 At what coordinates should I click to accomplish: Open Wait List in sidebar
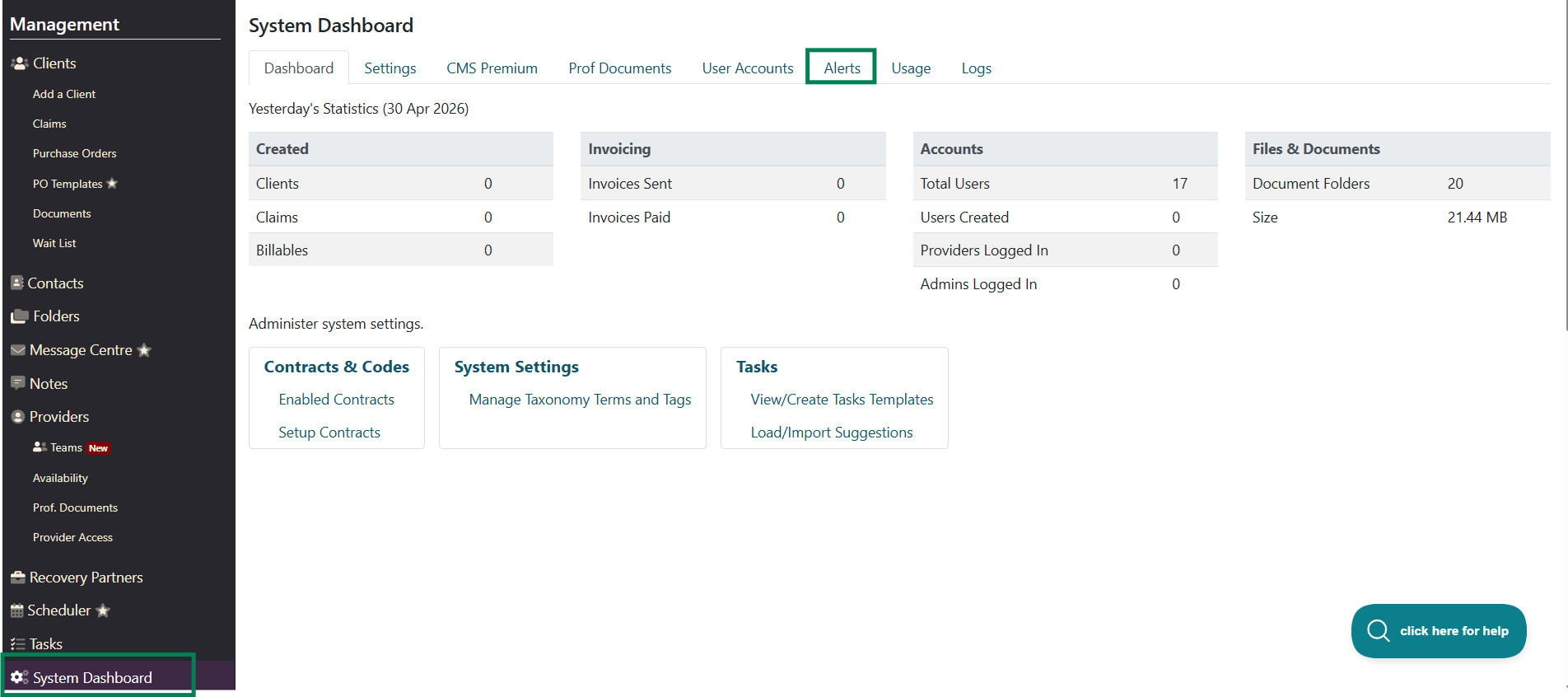(54, 243)
